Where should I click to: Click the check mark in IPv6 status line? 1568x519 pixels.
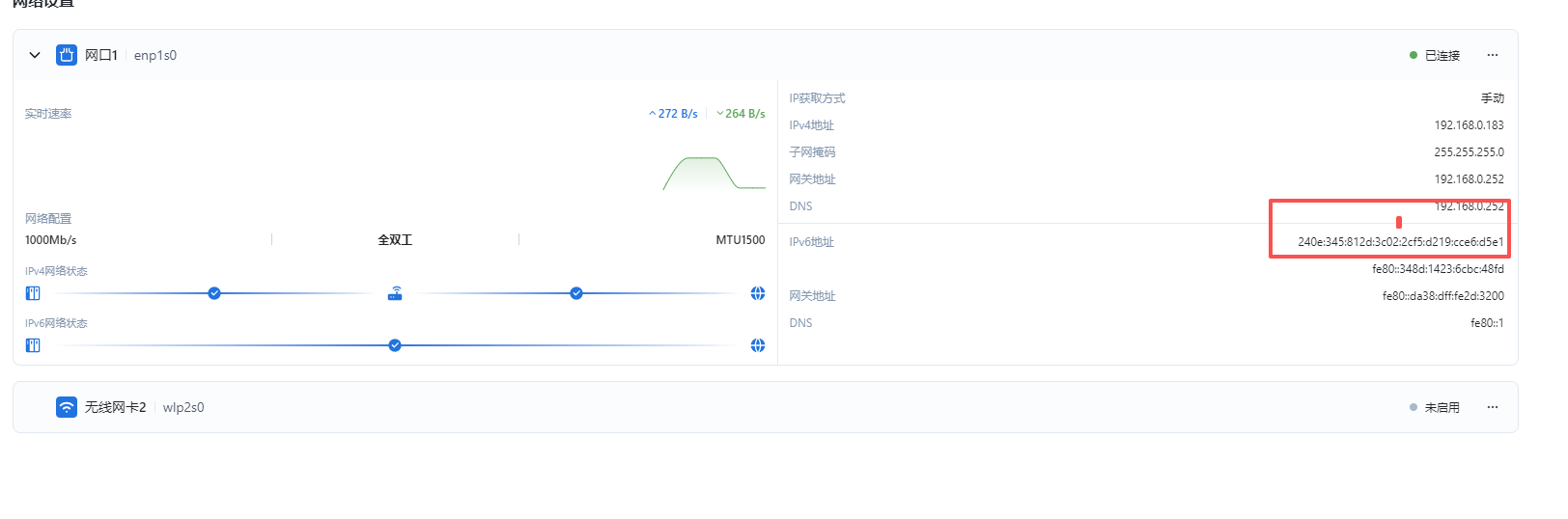pyautogui.click(x=395, y=345)
